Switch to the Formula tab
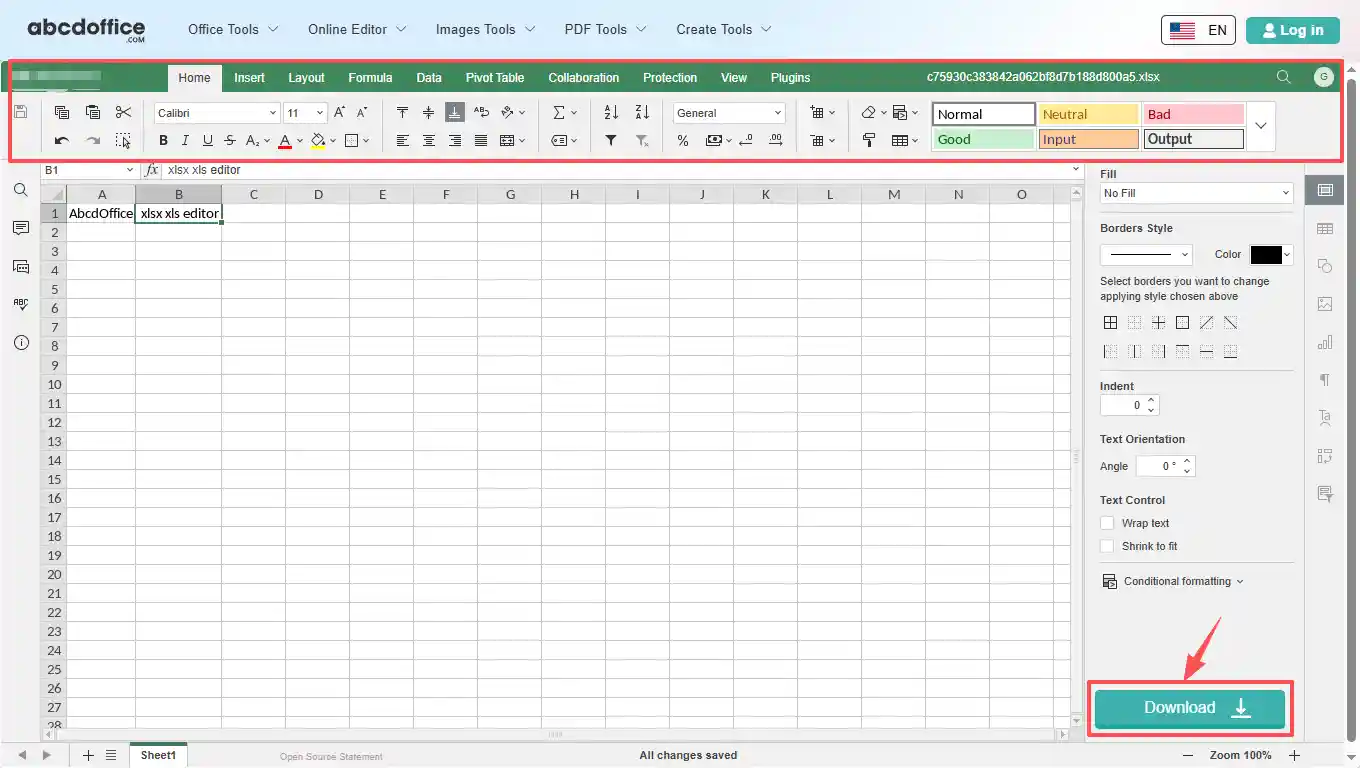The width and height of the screenshot is (1360, 768). click(x=370, y=77)
